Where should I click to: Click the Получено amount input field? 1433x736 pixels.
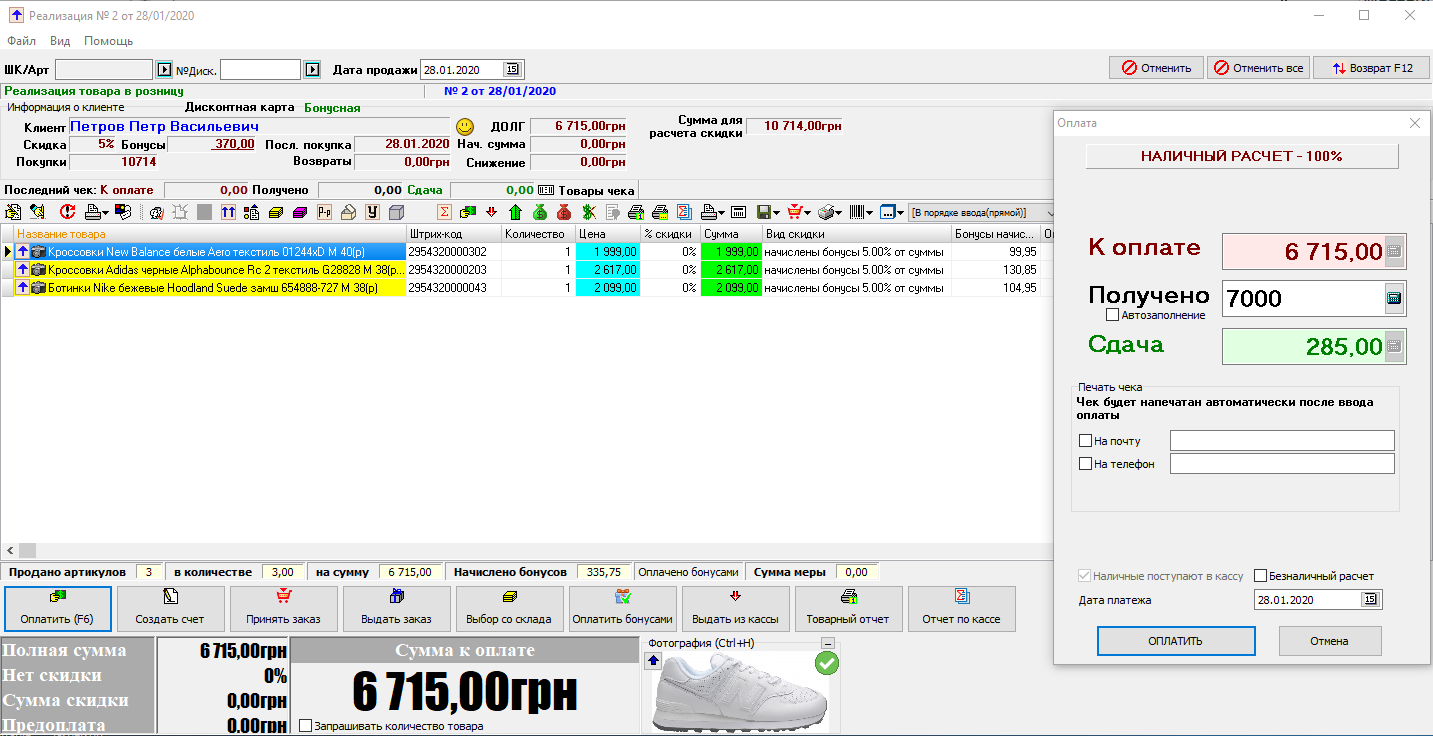click(1300, 298)
